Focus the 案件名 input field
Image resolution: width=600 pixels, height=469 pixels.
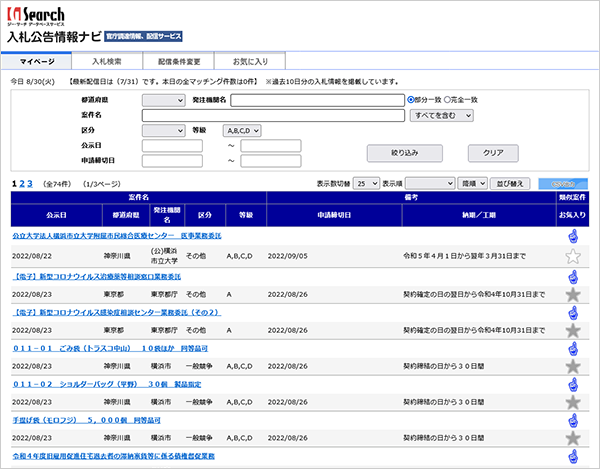pyautogui.click(x=273, y=115)
